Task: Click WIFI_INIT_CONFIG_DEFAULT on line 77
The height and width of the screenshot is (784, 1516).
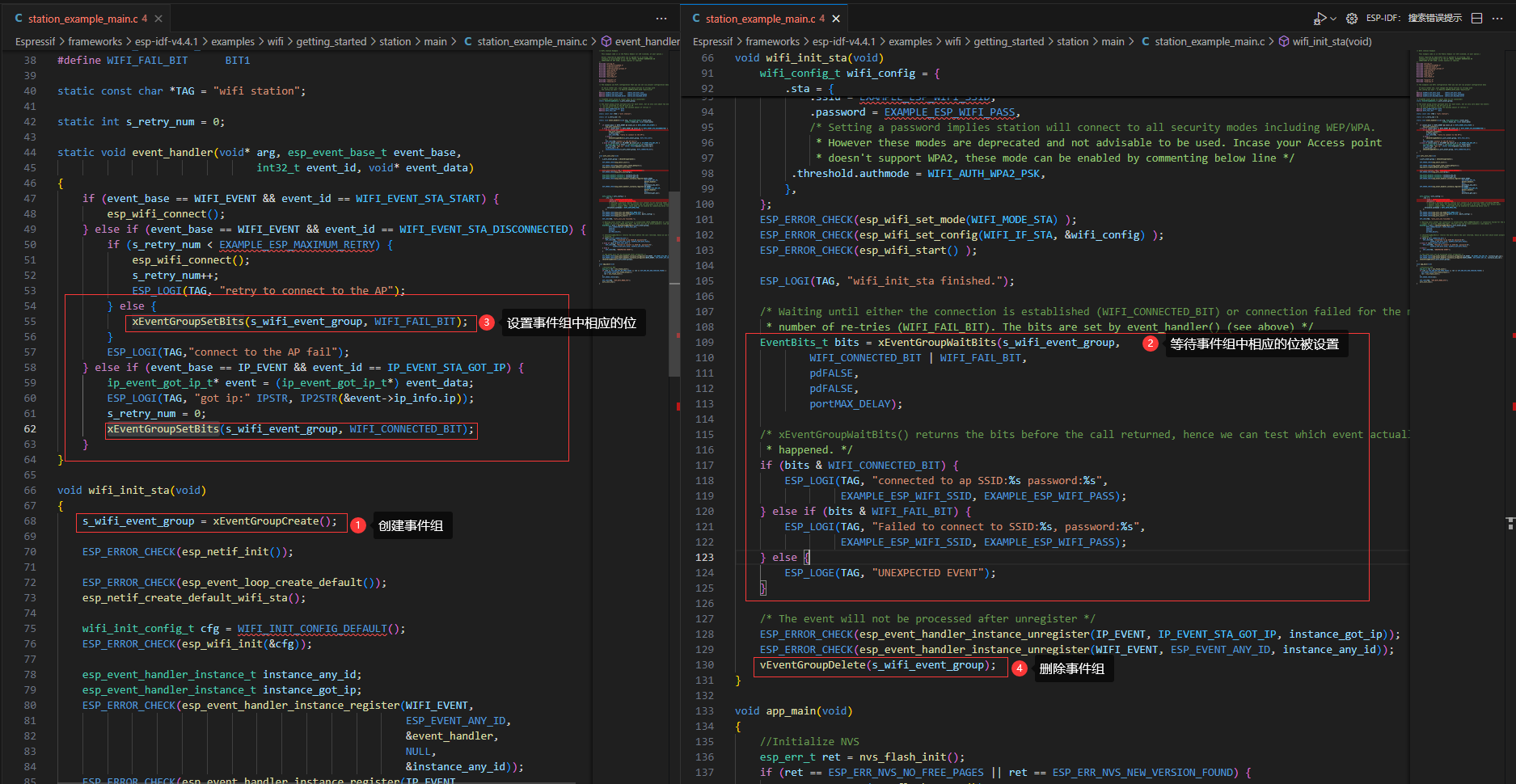Action: [x=312, y=629]
